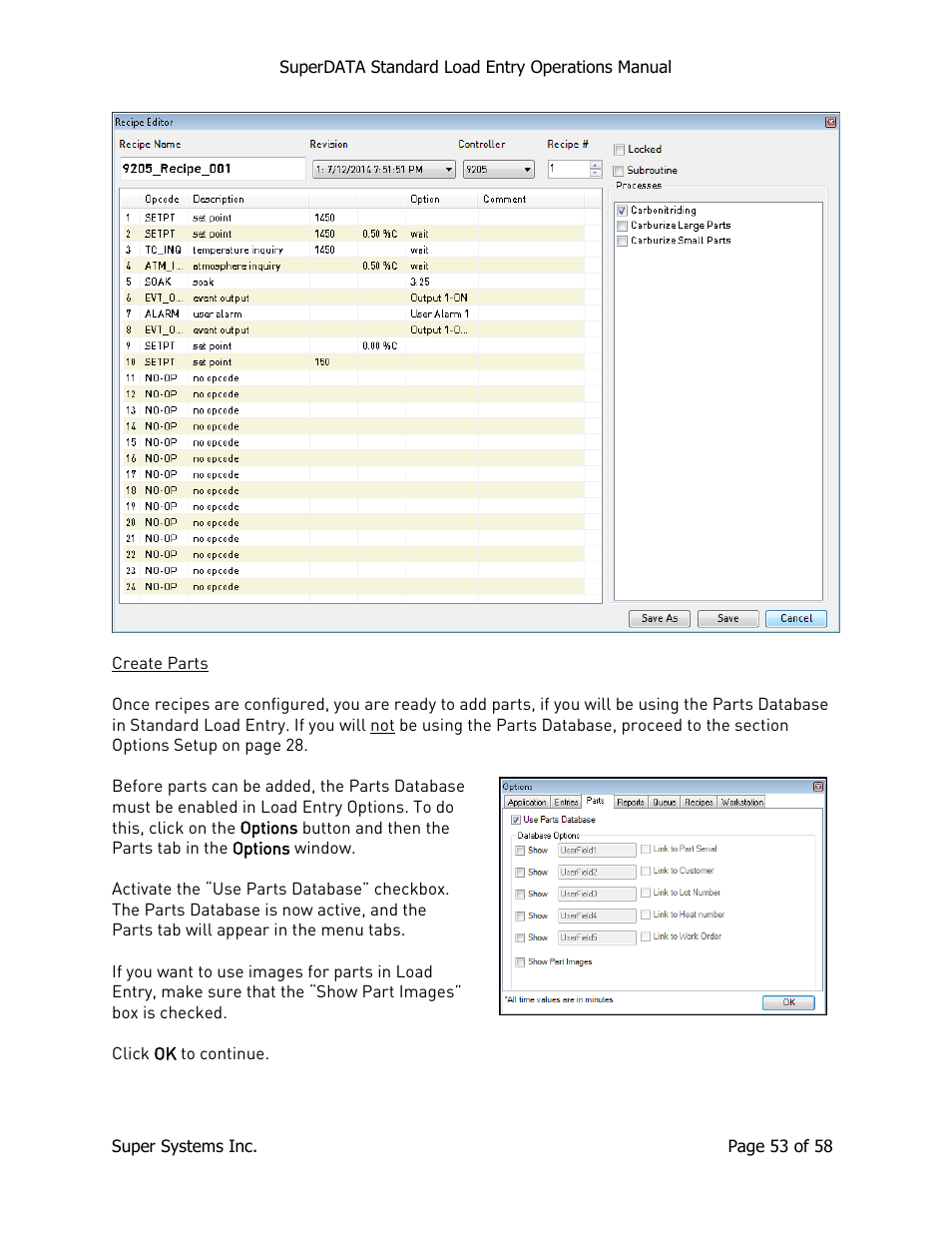This screenshot has height=1233, width=952.
Task: Enable Show checkbox for UserField3
Action: [x=520, y=895]
